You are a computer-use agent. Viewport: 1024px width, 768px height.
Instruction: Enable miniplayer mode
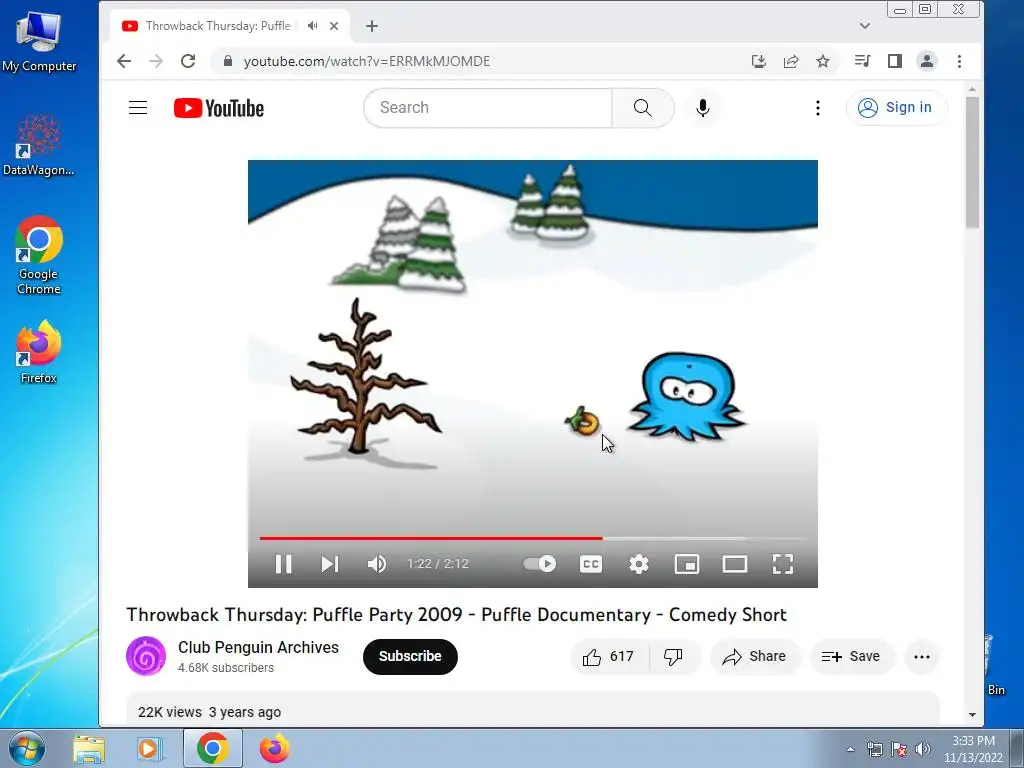(x=686, y=564)
